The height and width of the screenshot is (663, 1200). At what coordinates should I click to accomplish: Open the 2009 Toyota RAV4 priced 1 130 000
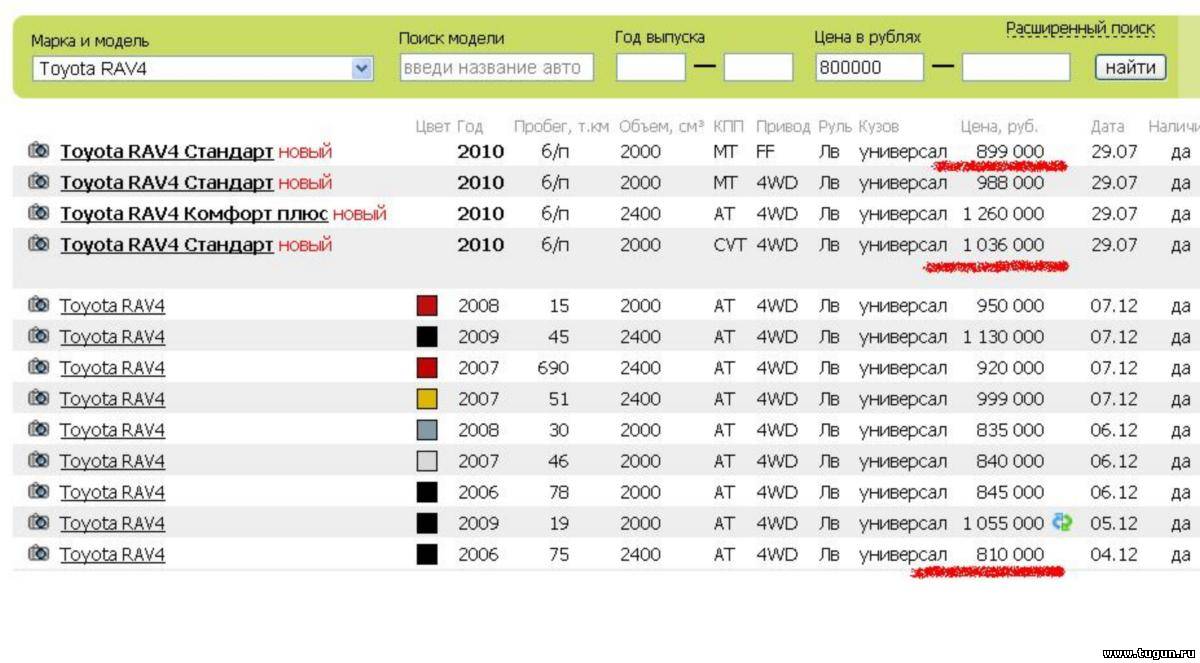click(x=112, y=337)
